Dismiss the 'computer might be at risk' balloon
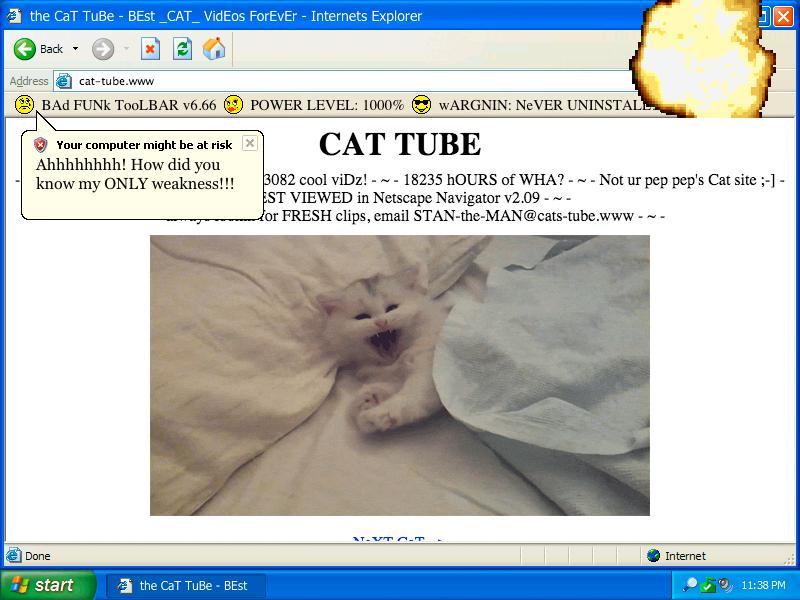The height and width of the screenshot is (600, 800). [x=250, y=143]
